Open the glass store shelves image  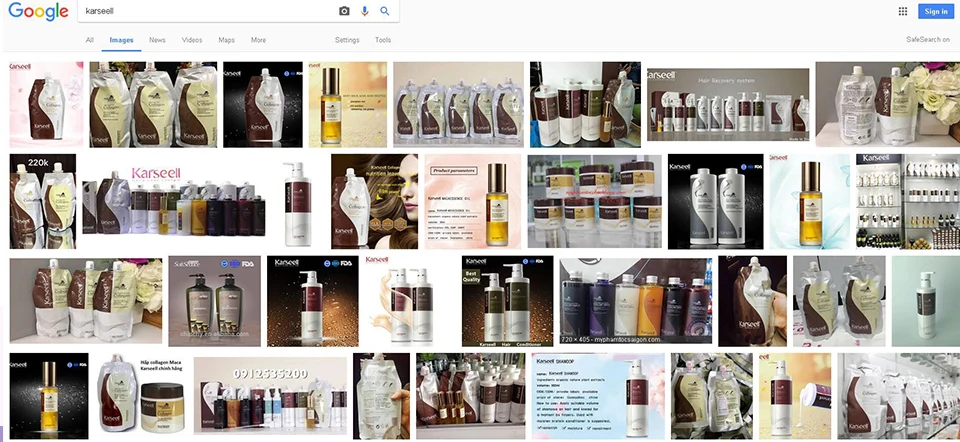[908, 201]
